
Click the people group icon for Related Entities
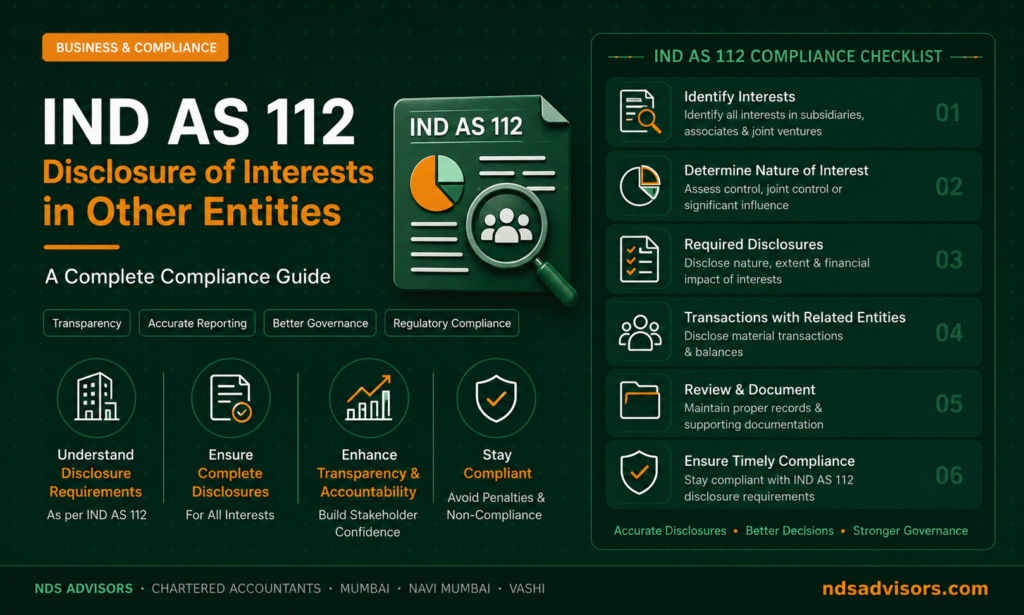point(639,332)
